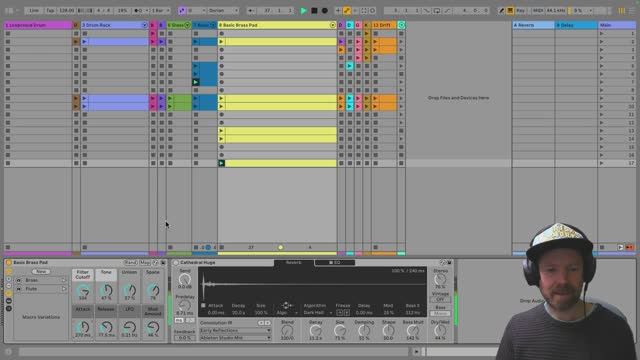Launch the green Glass clip in scene 9
This screenshot has height=360, width=640.
[x=170, y=98]
